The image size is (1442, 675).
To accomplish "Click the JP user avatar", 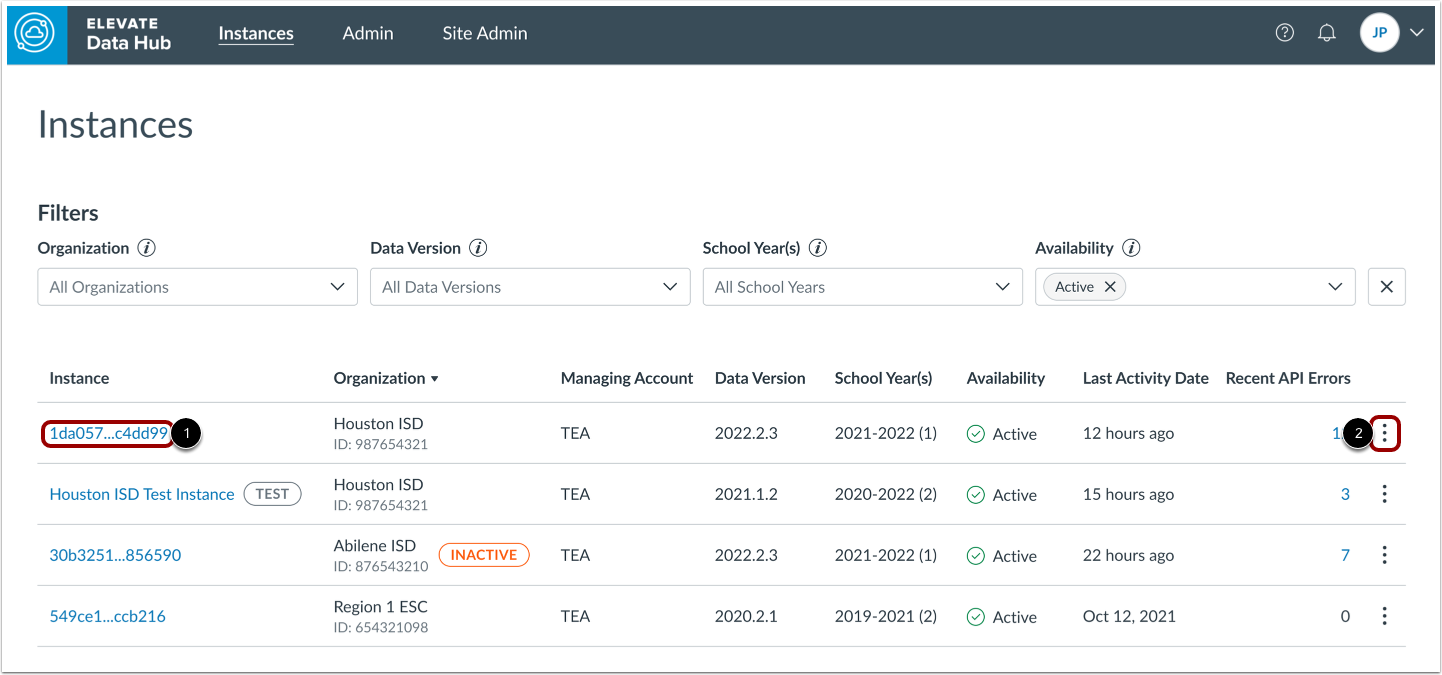I will (x=1379, y=33).
